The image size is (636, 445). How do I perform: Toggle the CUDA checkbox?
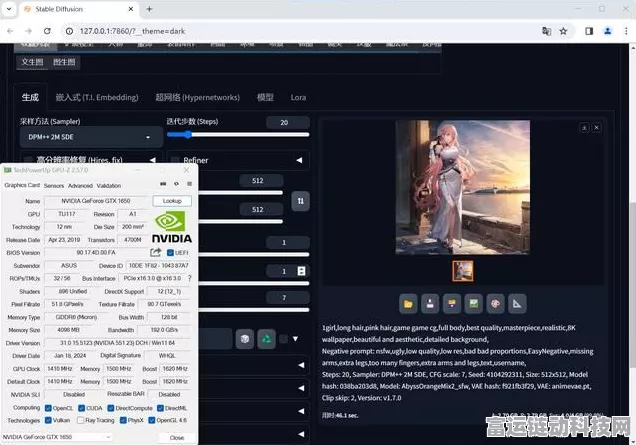[82, 408]
